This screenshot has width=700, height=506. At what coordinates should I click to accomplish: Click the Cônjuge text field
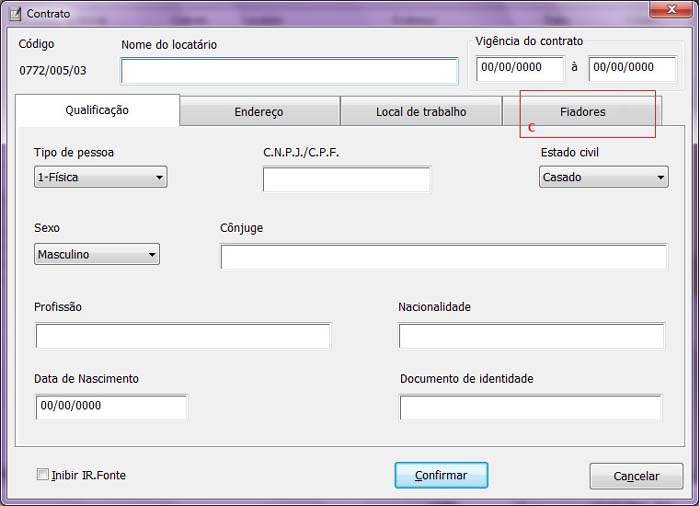443,257
